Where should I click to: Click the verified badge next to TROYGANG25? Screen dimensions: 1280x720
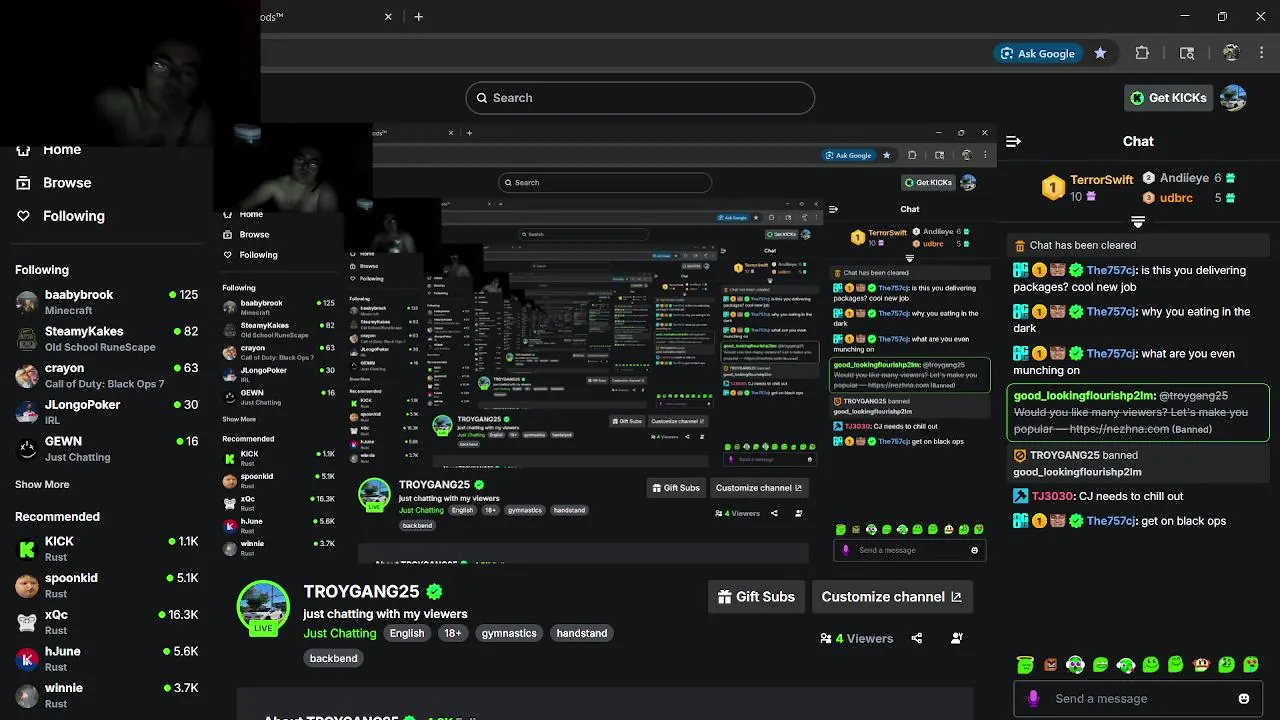click(435, 592)
